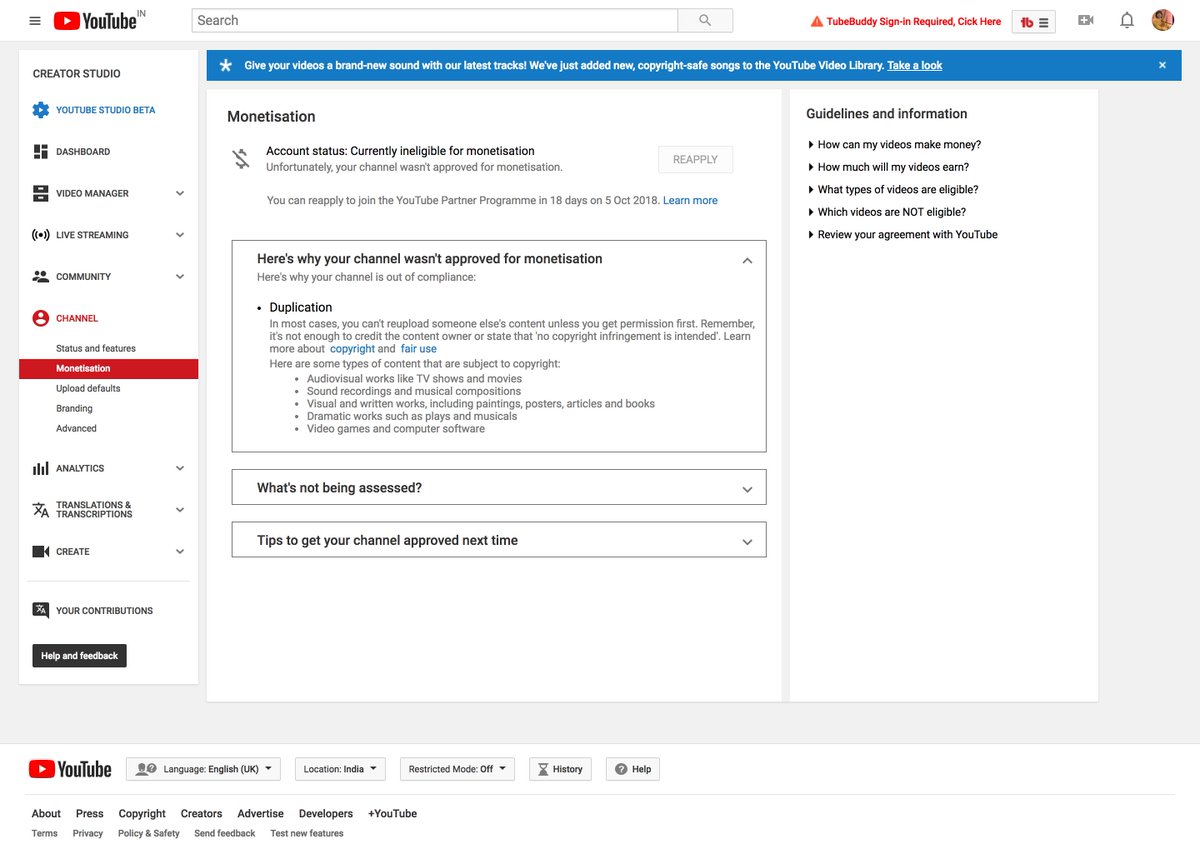Click Help and feedback button

pyautogui.click(x=79, y=656)
